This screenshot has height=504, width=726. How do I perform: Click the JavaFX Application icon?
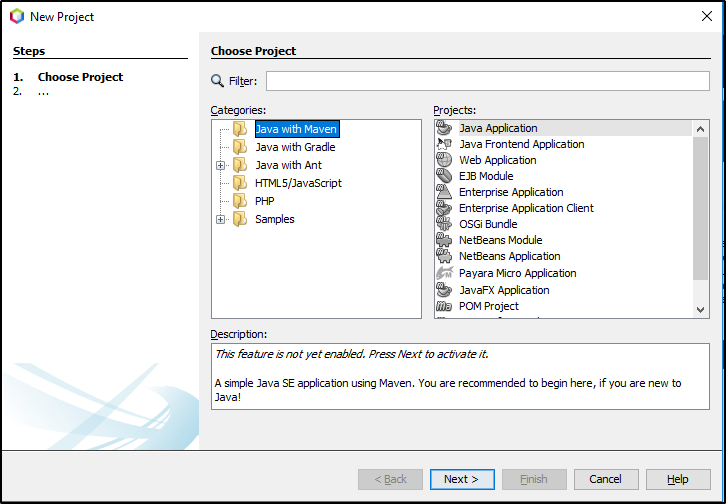pyautogui.click(x=444, y=290)
